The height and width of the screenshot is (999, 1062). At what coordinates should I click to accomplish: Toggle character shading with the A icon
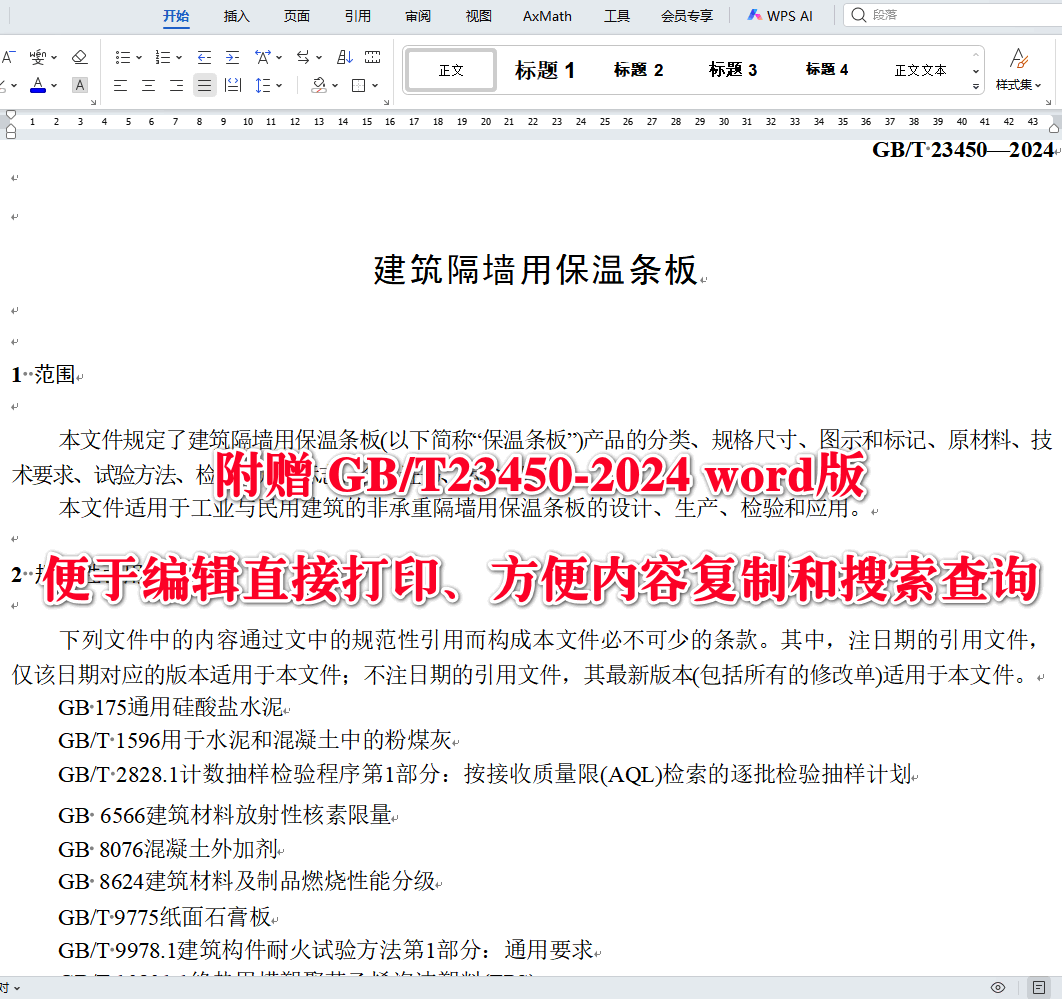[x=79, y=85]
